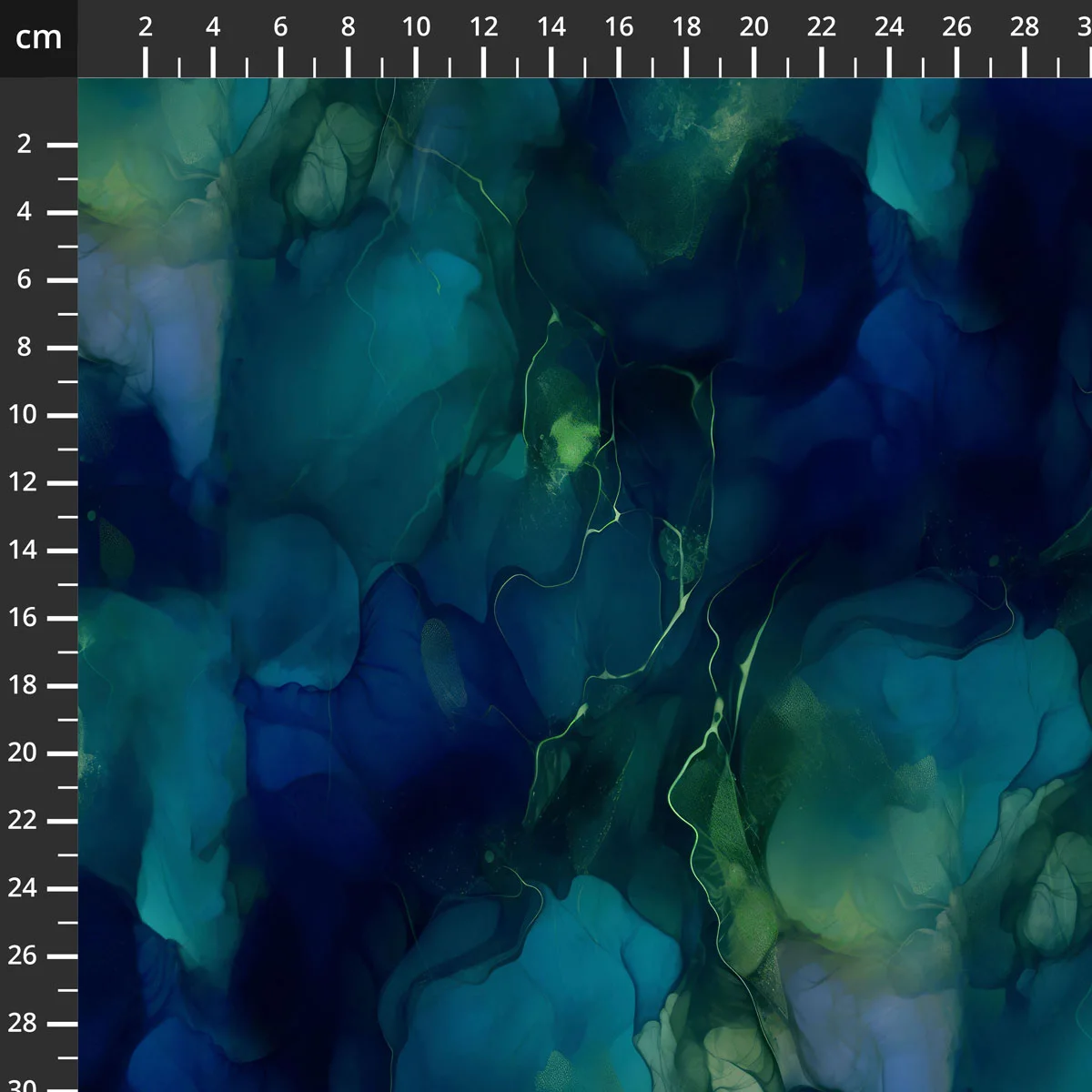The height and width of the screenshot is (1092, 1092).
Task: Click the bright green speckled patch in the pattern
Action: click(571, 437)
